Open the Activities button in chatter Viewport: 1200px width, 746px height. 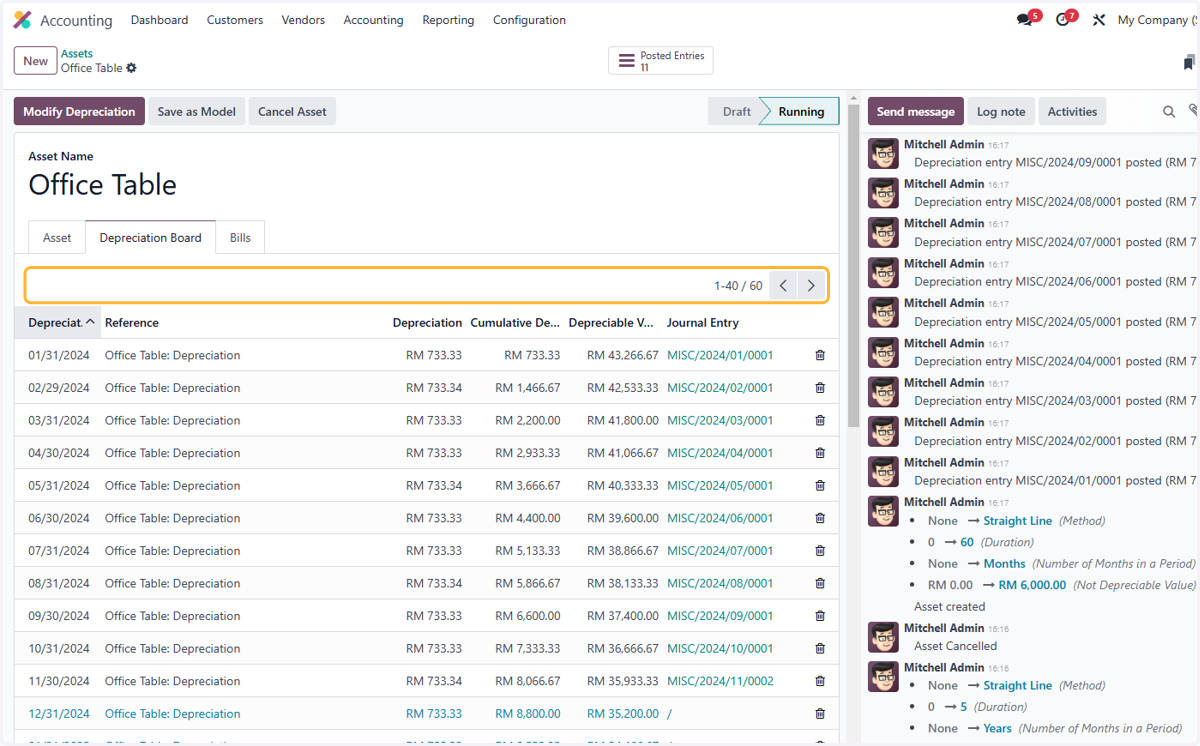coord(1072,111)
